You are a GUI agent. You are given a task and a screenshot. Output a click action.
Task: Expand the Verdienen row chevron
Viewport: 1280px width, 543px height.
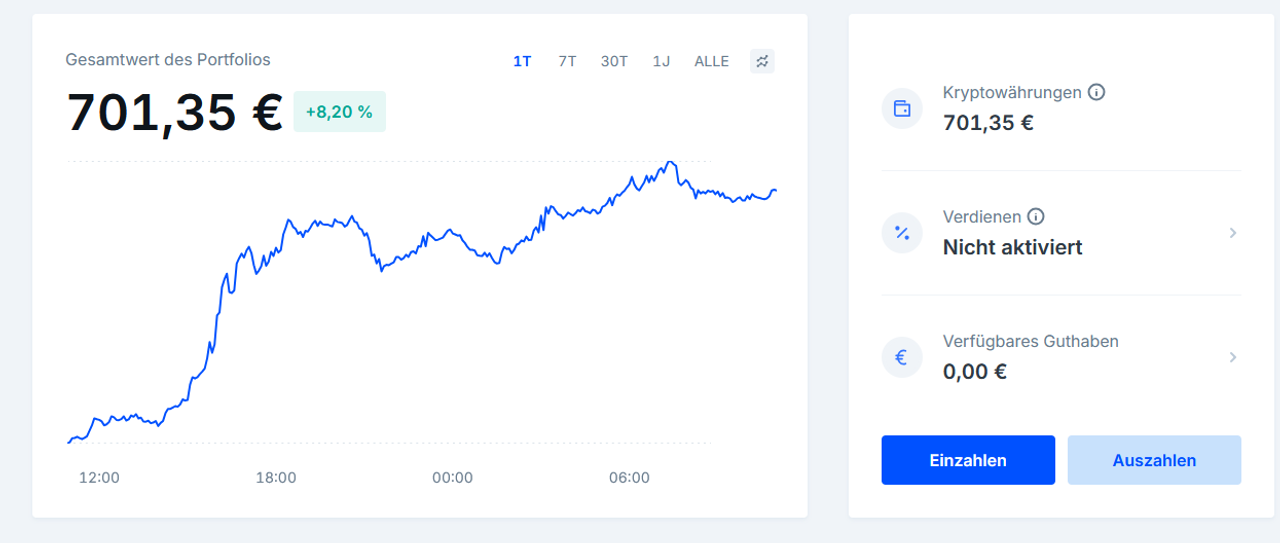tap(1233, 233)
